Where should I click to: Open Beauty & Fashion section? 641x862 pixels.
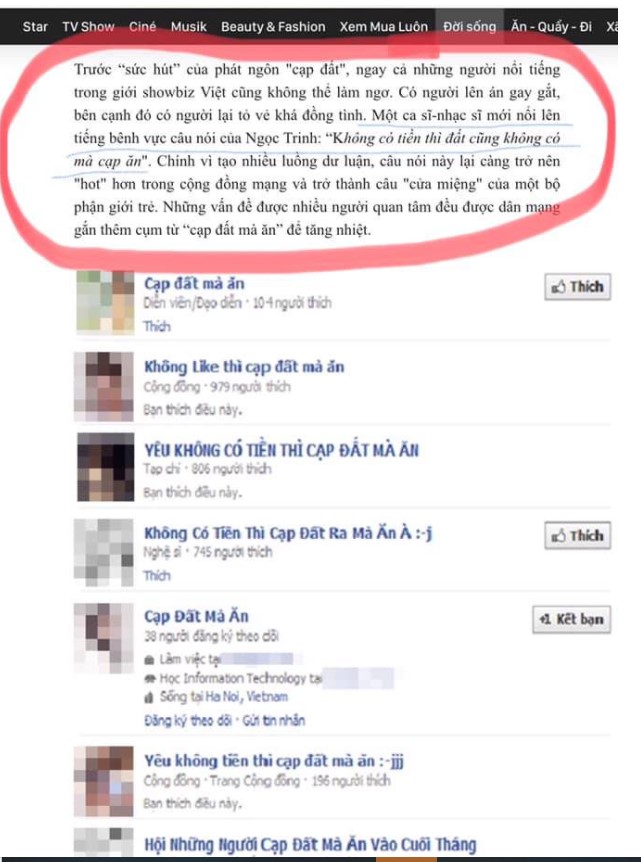coord(273,26)
